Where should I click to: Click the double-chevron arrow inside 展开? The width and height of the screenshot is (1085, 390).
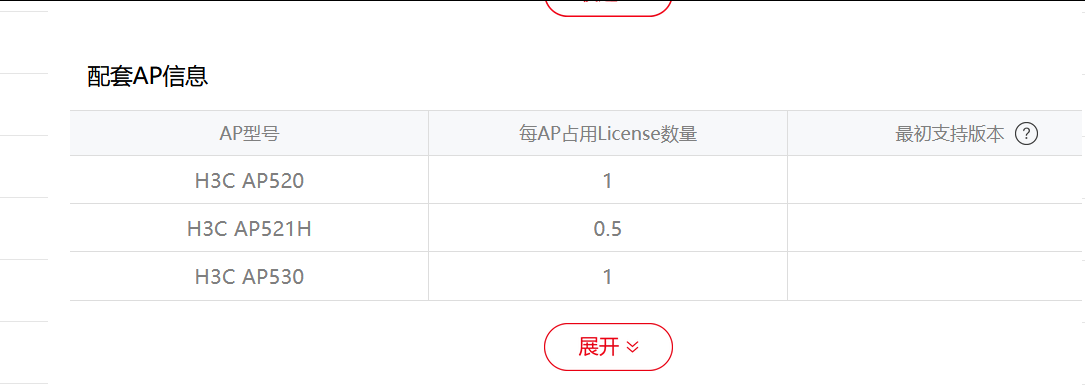pyautogui.click(x=632, y=347)
